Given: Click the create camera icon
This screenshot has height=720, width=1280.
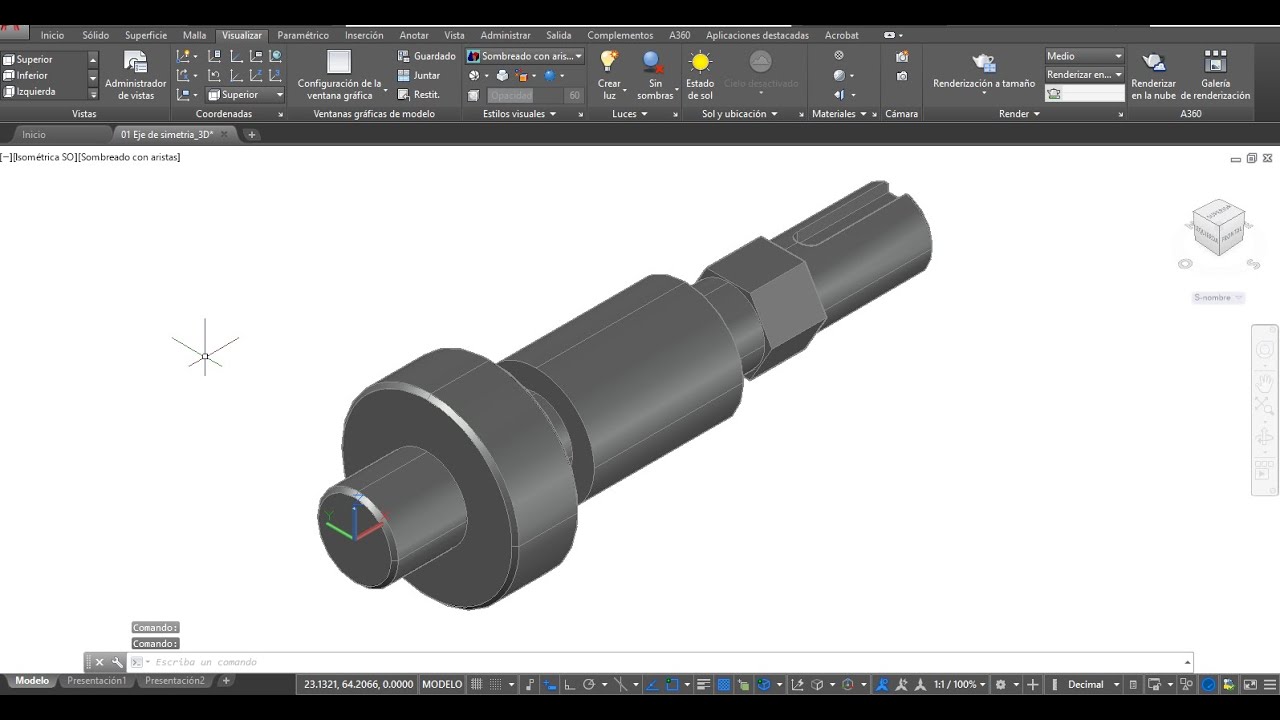Looking at the screenshot, I should [902, 56].
